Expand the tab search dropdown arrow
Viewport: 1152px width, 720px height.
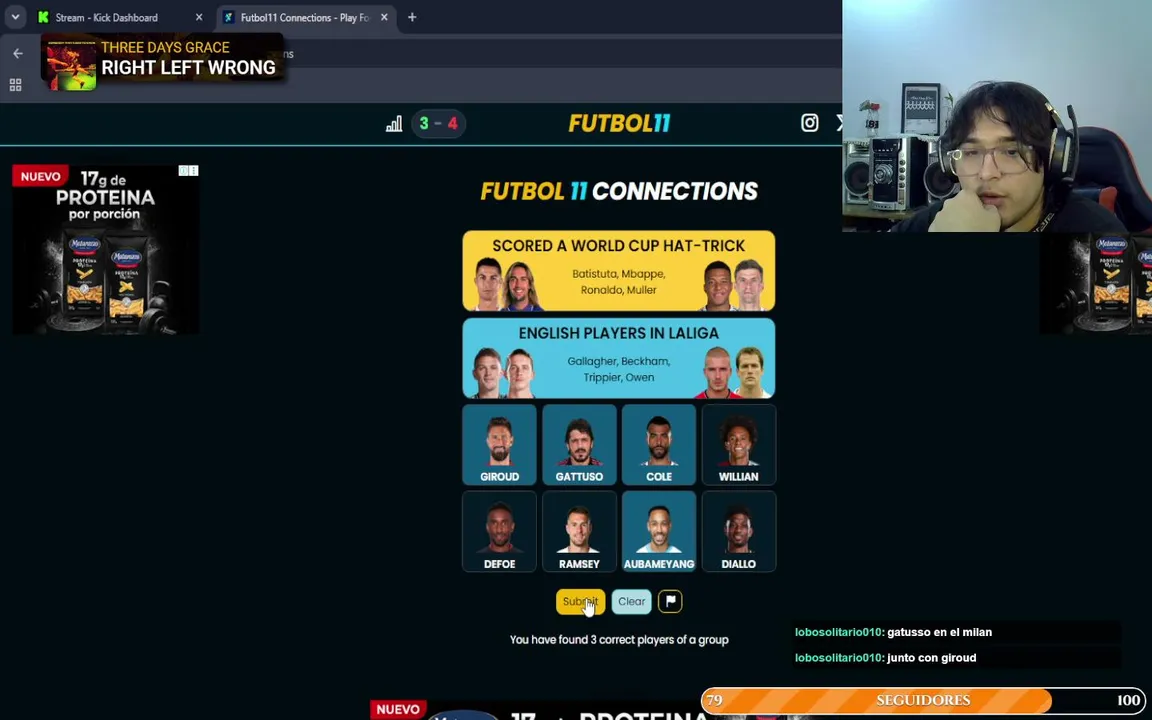click(15, 17)
